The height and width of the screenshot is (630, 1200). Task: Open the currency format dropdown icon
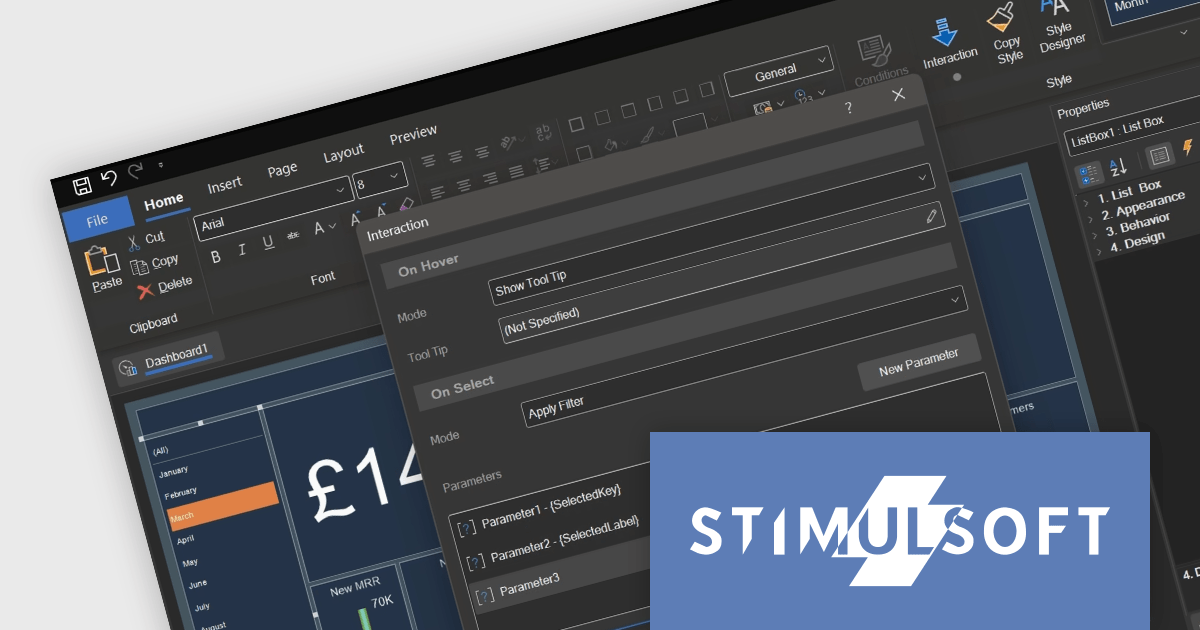click(x=769, y=107)
